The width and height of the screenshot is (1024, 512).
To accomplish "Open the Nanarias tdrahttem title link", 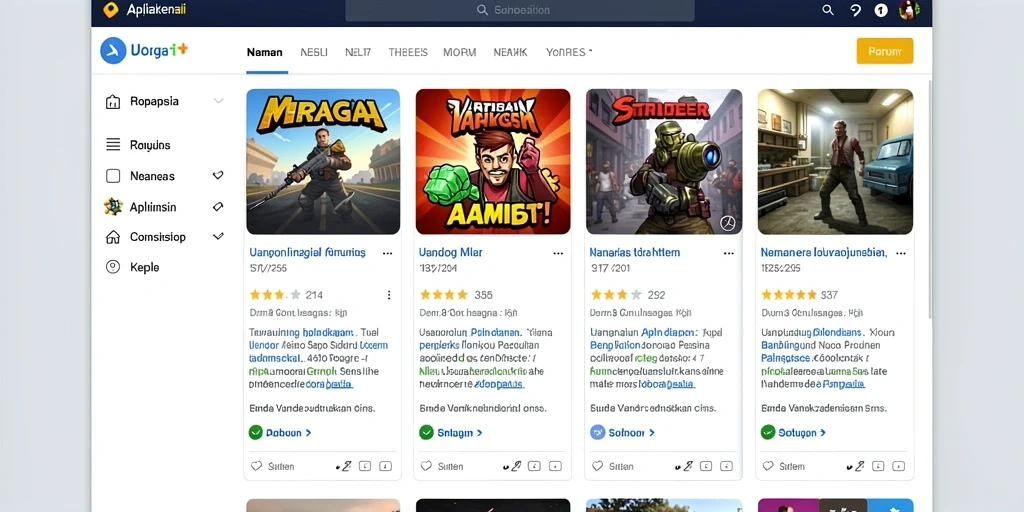I will (635, 252).
